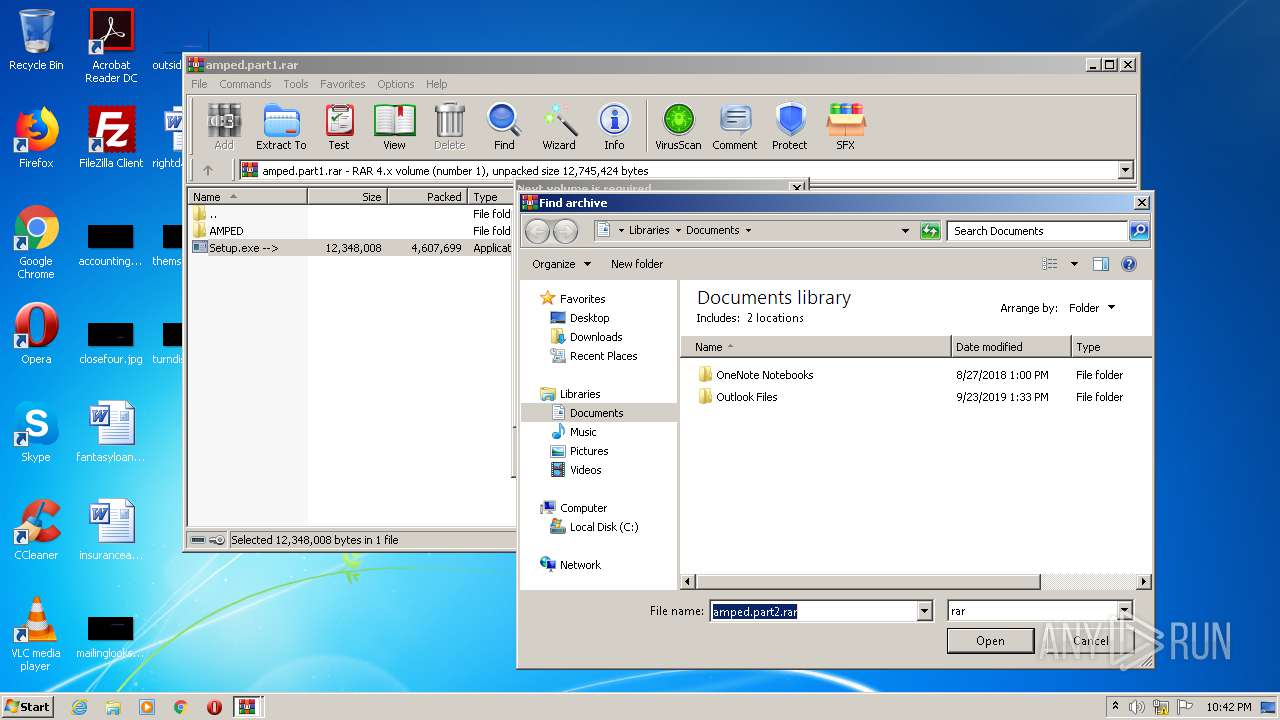Click the Delete trash icon
Viewport: 1280px width, 720px height.
click(450, 127)
